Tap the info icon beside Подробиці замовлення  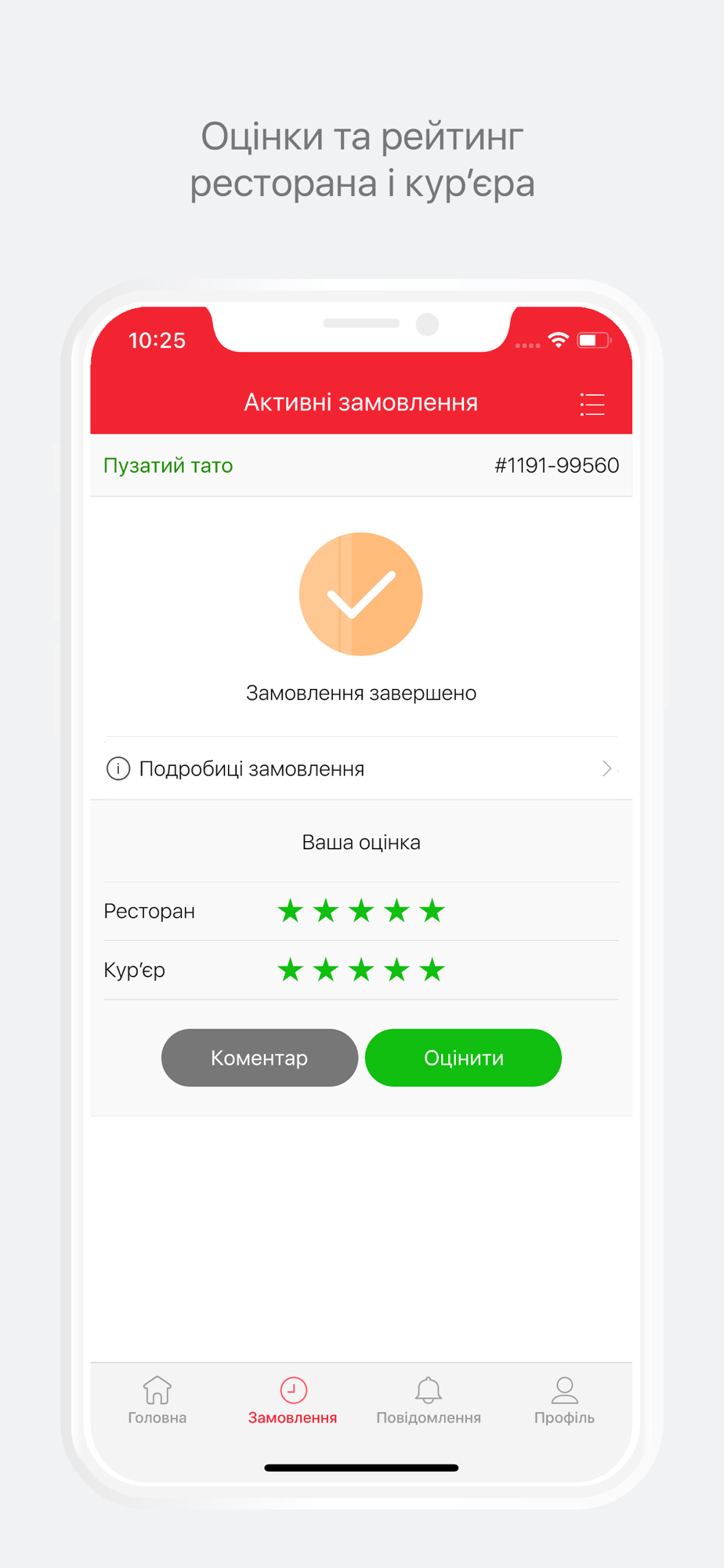tap(118, 768)
